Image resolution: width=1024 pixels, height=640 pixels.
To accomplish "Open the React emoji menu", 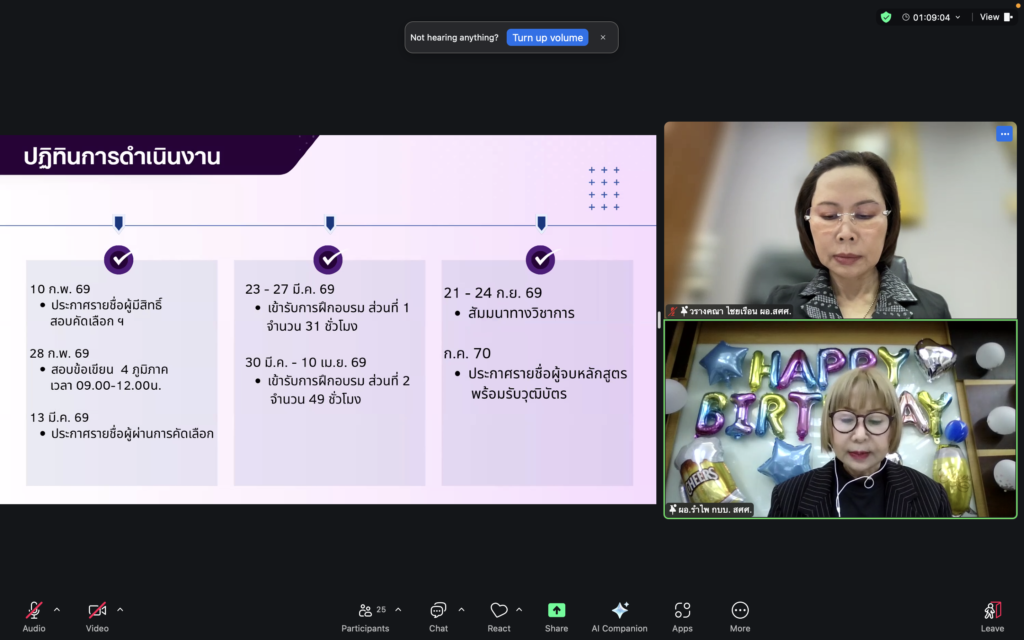I will (x=499, y=615).
